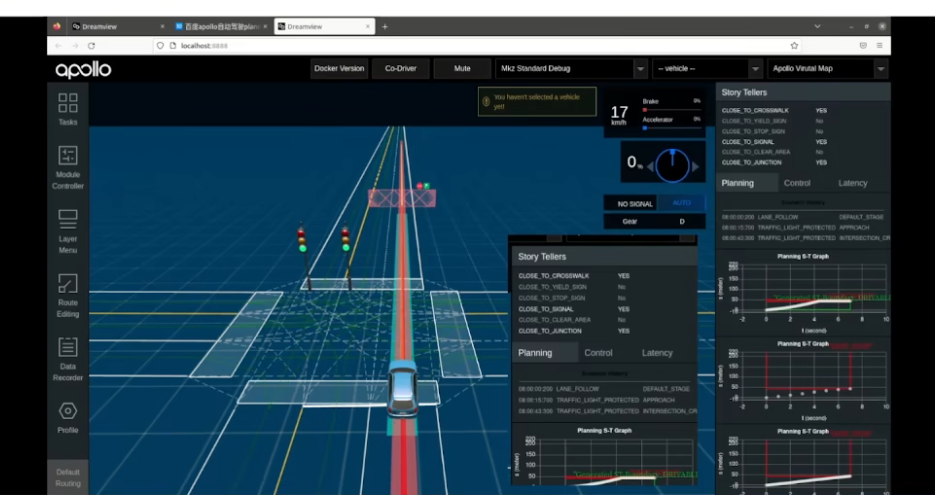Click the arrow beside the vehicle selector
The width and height of the screenshot is (935, 495).
(756, 69)
